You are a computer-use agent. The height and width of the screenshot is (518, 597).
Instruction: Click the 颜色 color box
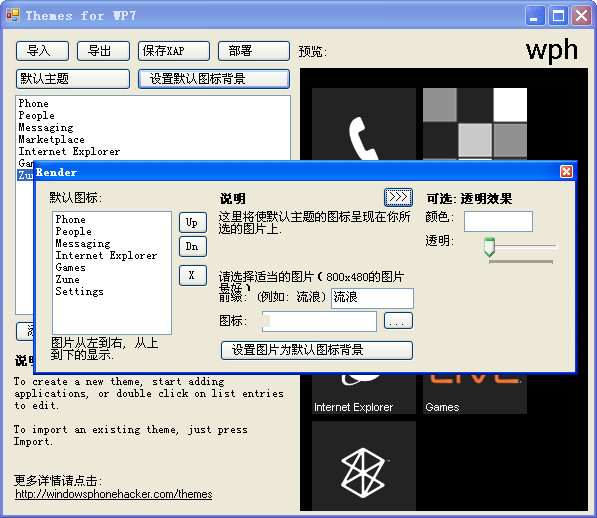click(498, 222)
